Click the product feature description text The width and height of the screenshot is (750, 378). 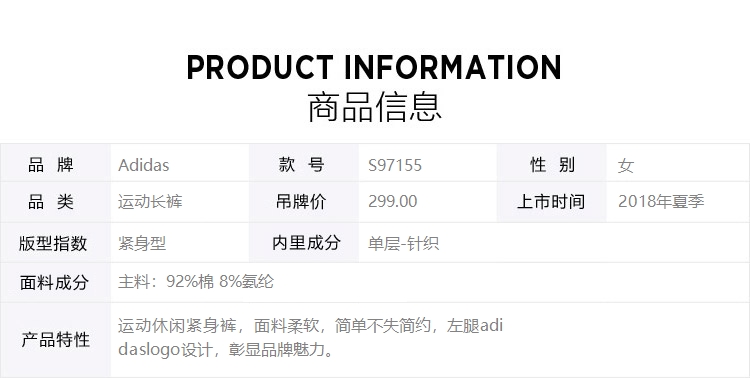point(310,338)
